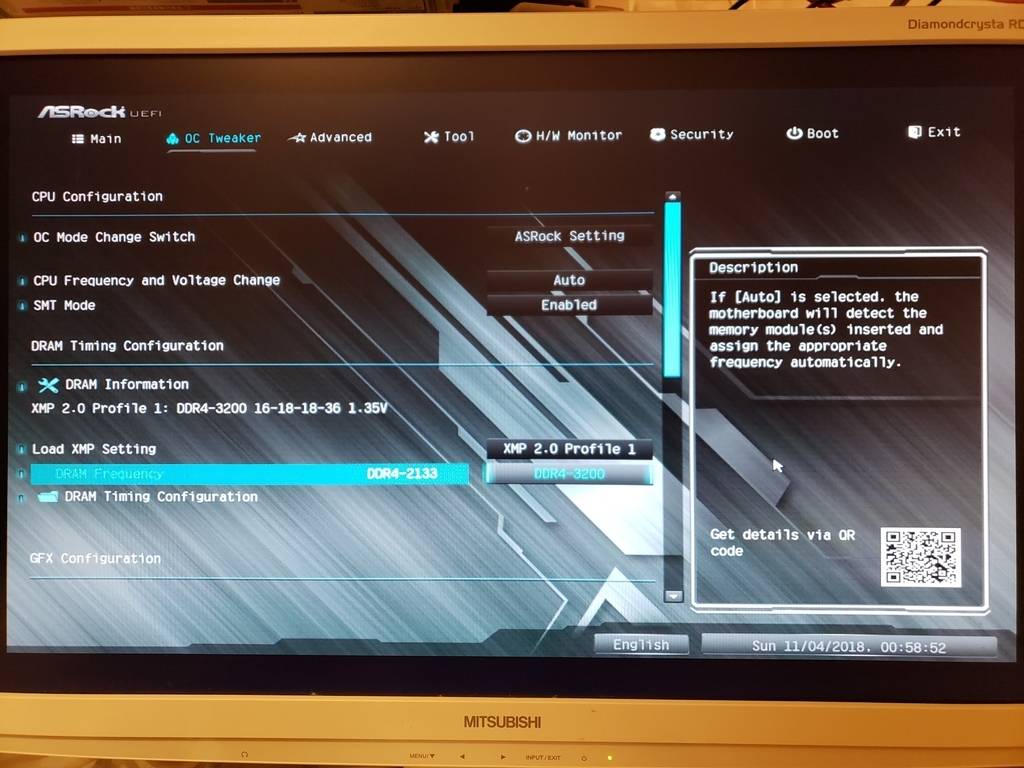Click the ASRock UEFI logo
Viewport: 1024px width, 768px height.
(99, 112)
